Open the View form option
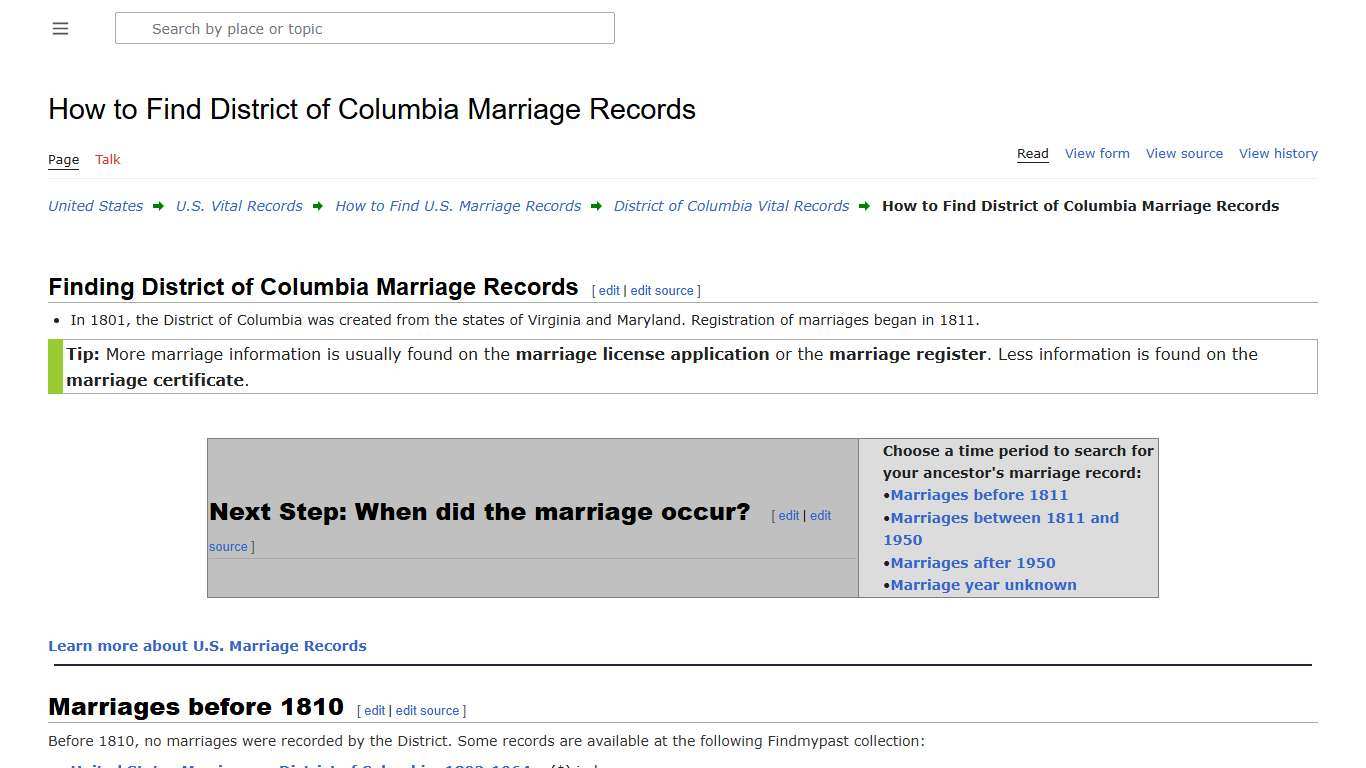Viewport: 1366px width, 768px height. pos(1097,153)
